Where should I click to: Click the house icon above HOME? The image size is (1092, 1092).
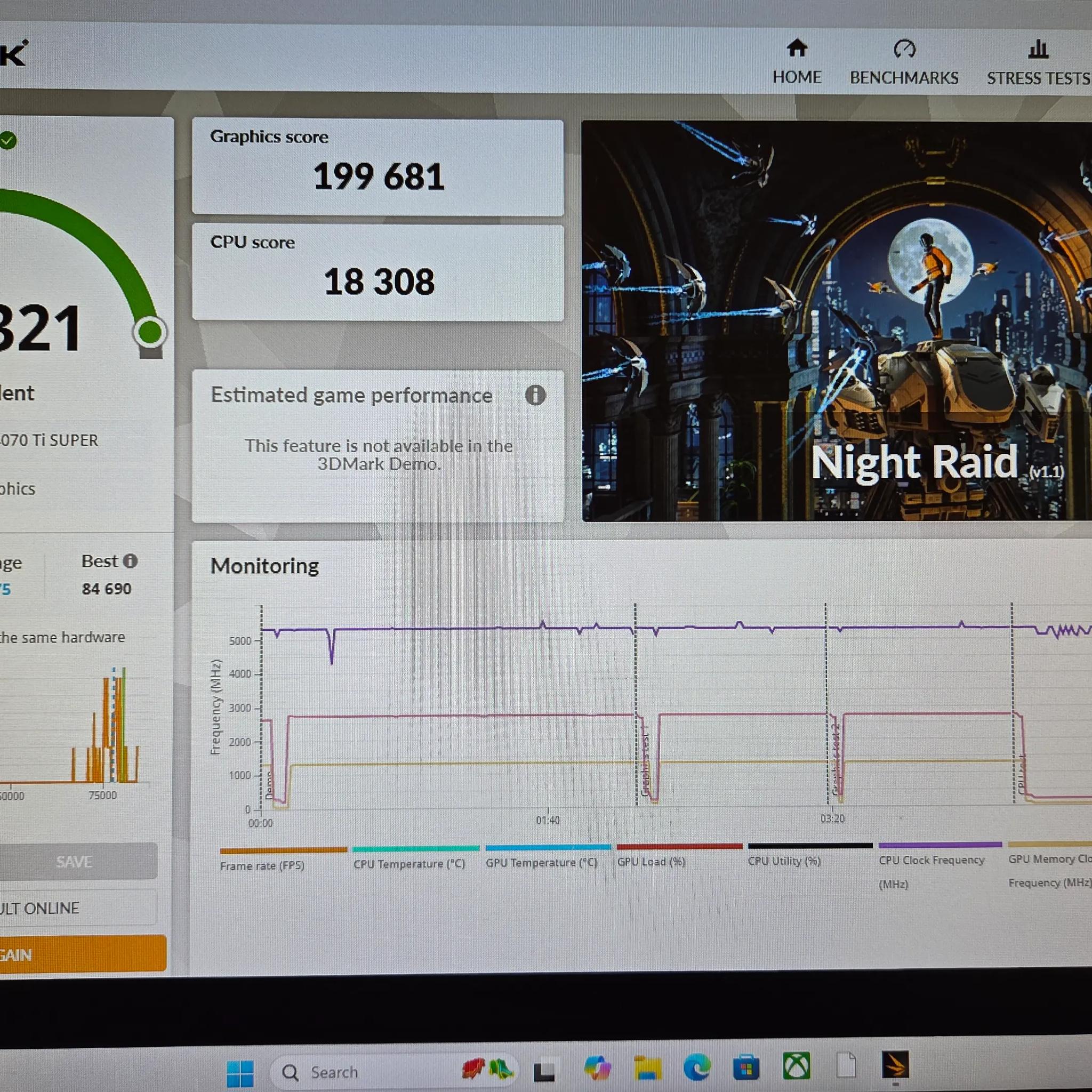pos(797,48)
